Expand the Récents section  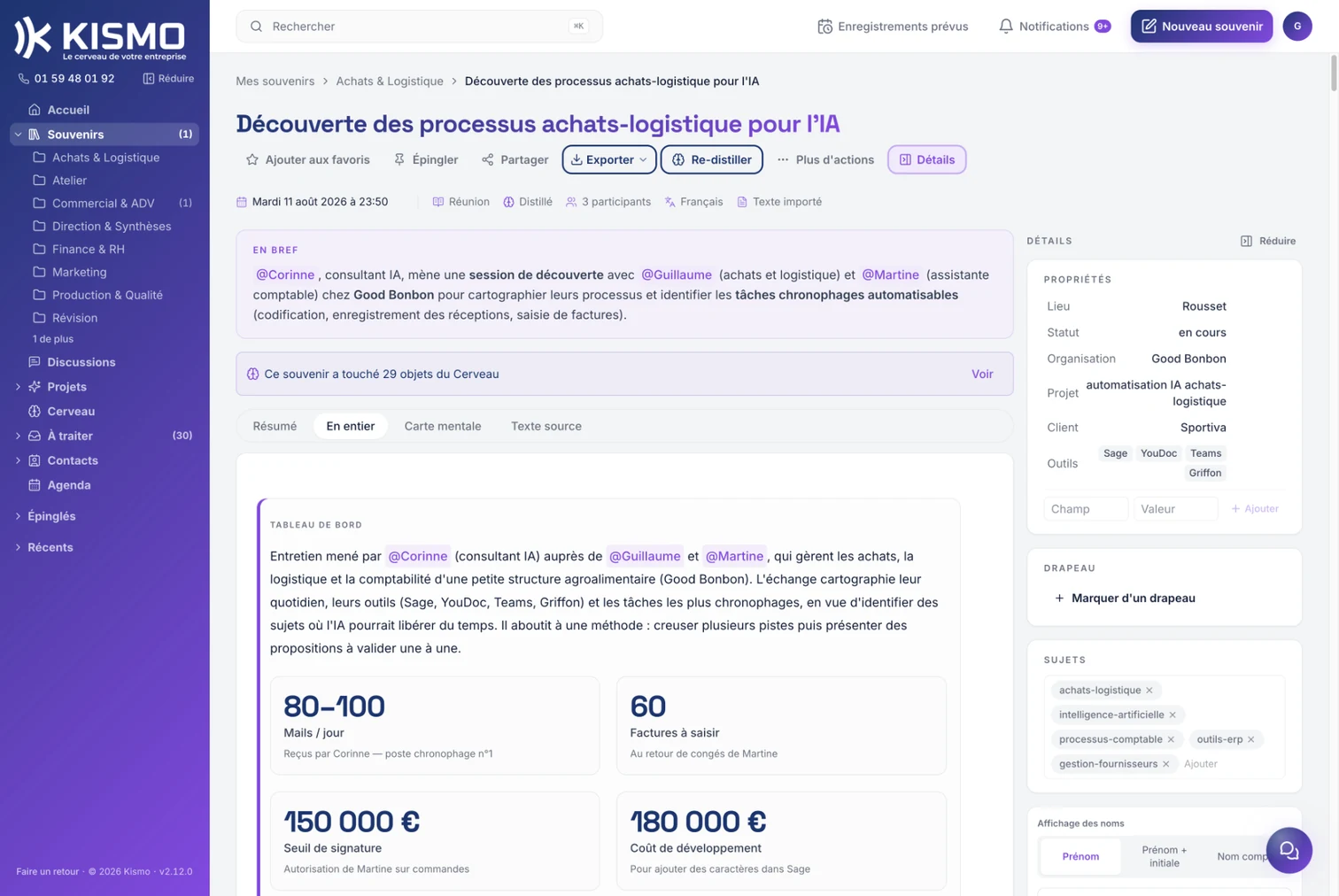[18, 547]
